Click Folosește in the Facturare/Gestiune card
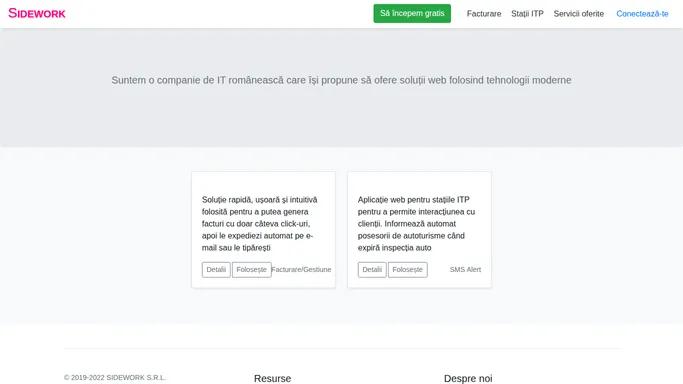This screenshot has height=384, width=683. point(251,269)
